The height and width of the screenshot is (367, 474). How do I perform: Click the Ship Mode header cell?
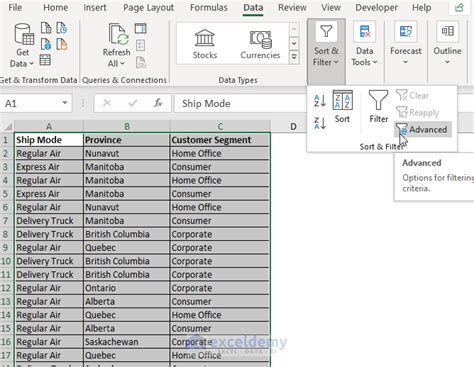pyautogui.click(x=49, y=140)
